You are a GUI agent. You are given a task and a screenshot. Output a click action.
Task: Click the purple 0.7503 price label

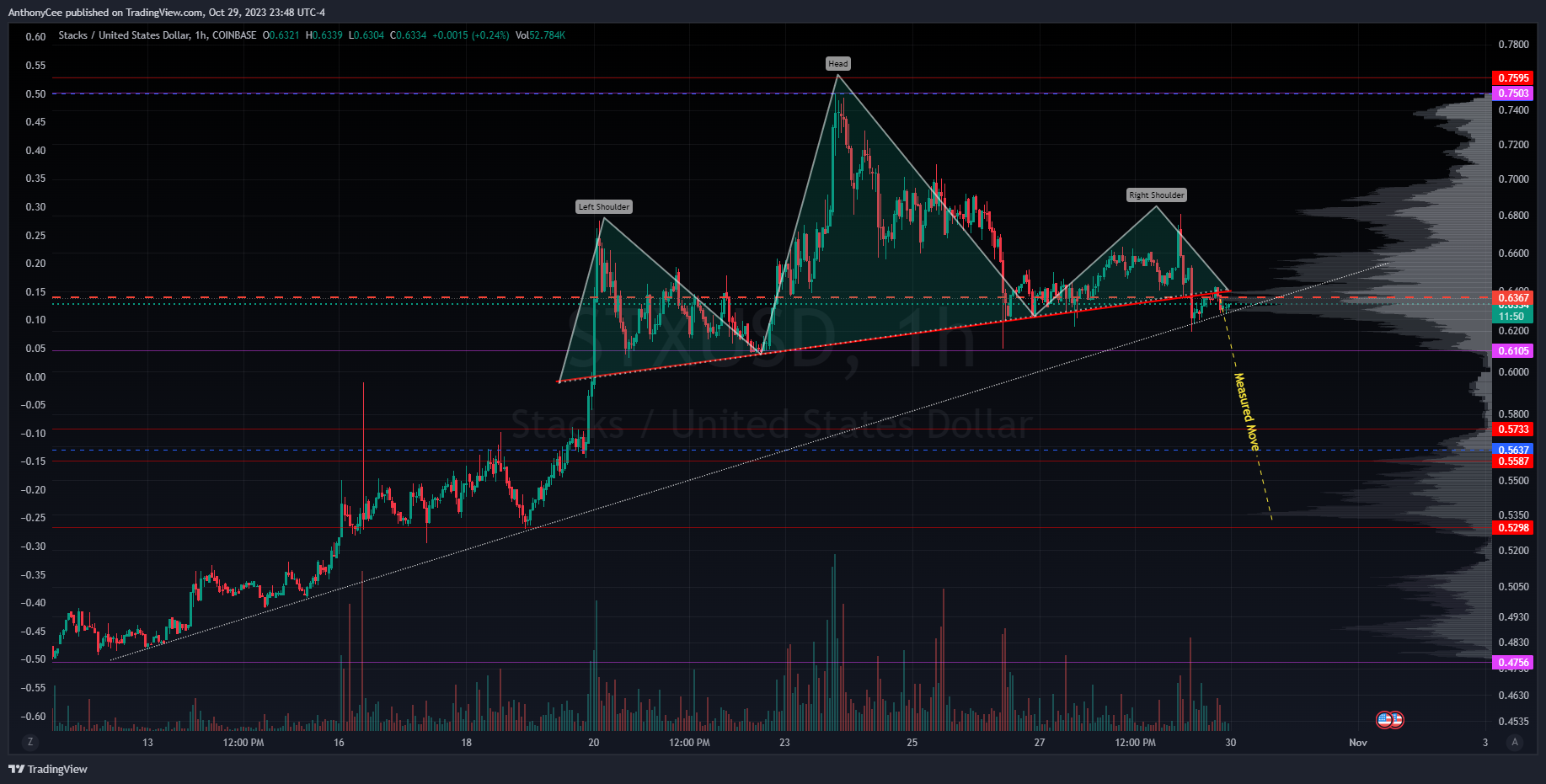click(1513, 93)
